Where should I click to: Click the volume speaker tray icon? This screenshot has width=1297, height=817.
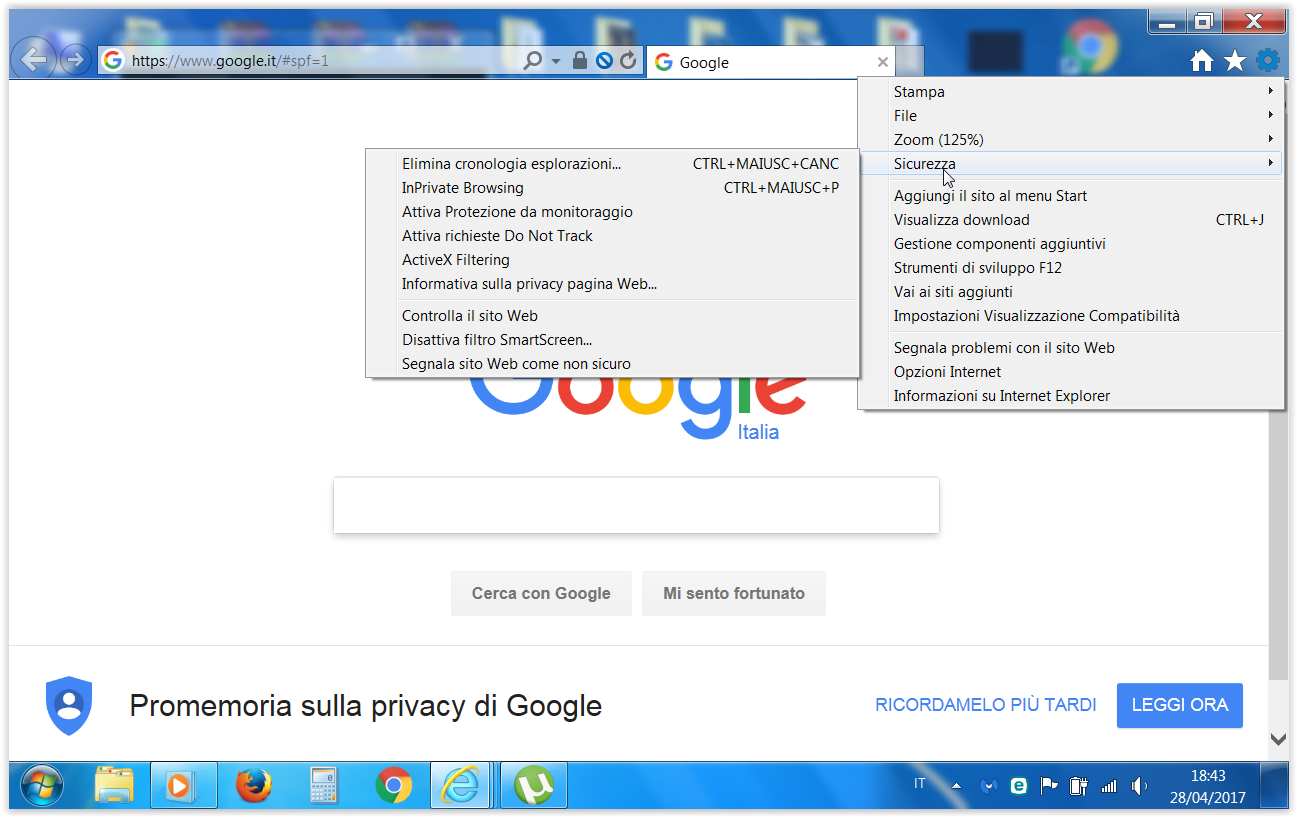coord(1139,786)
